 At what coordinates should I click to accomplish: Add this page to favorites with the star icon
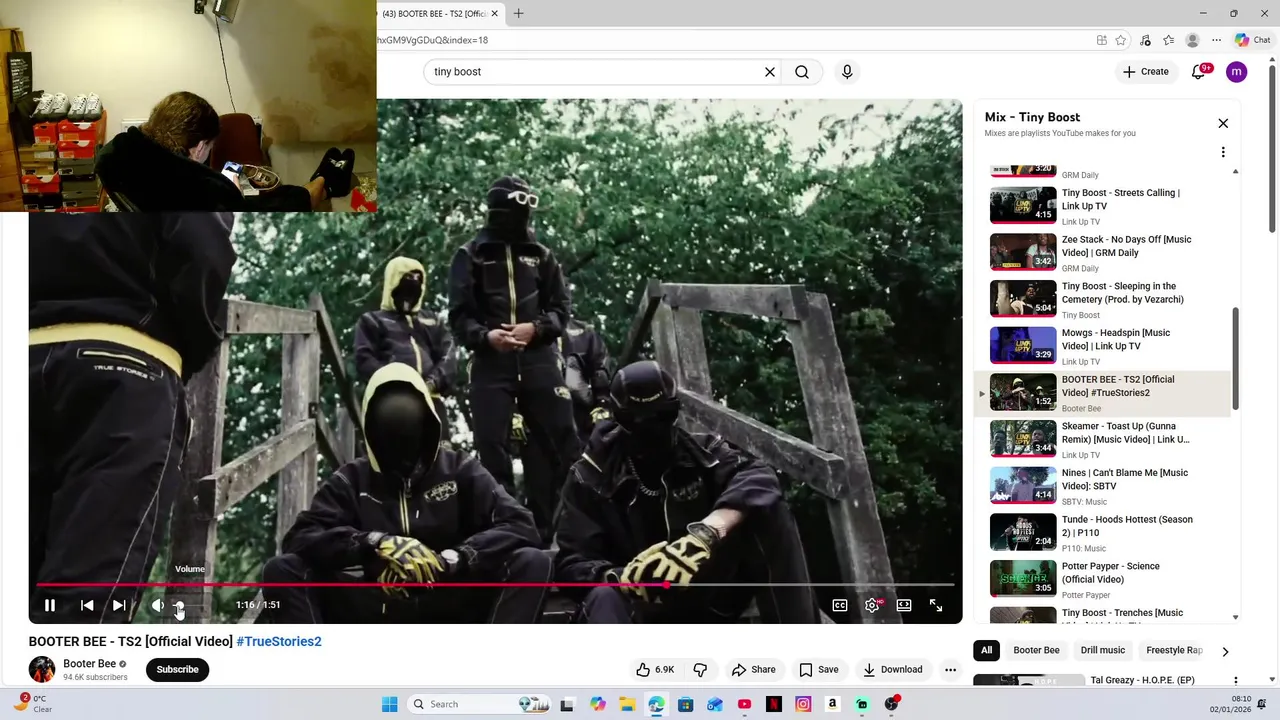(x=1121, y=40)
